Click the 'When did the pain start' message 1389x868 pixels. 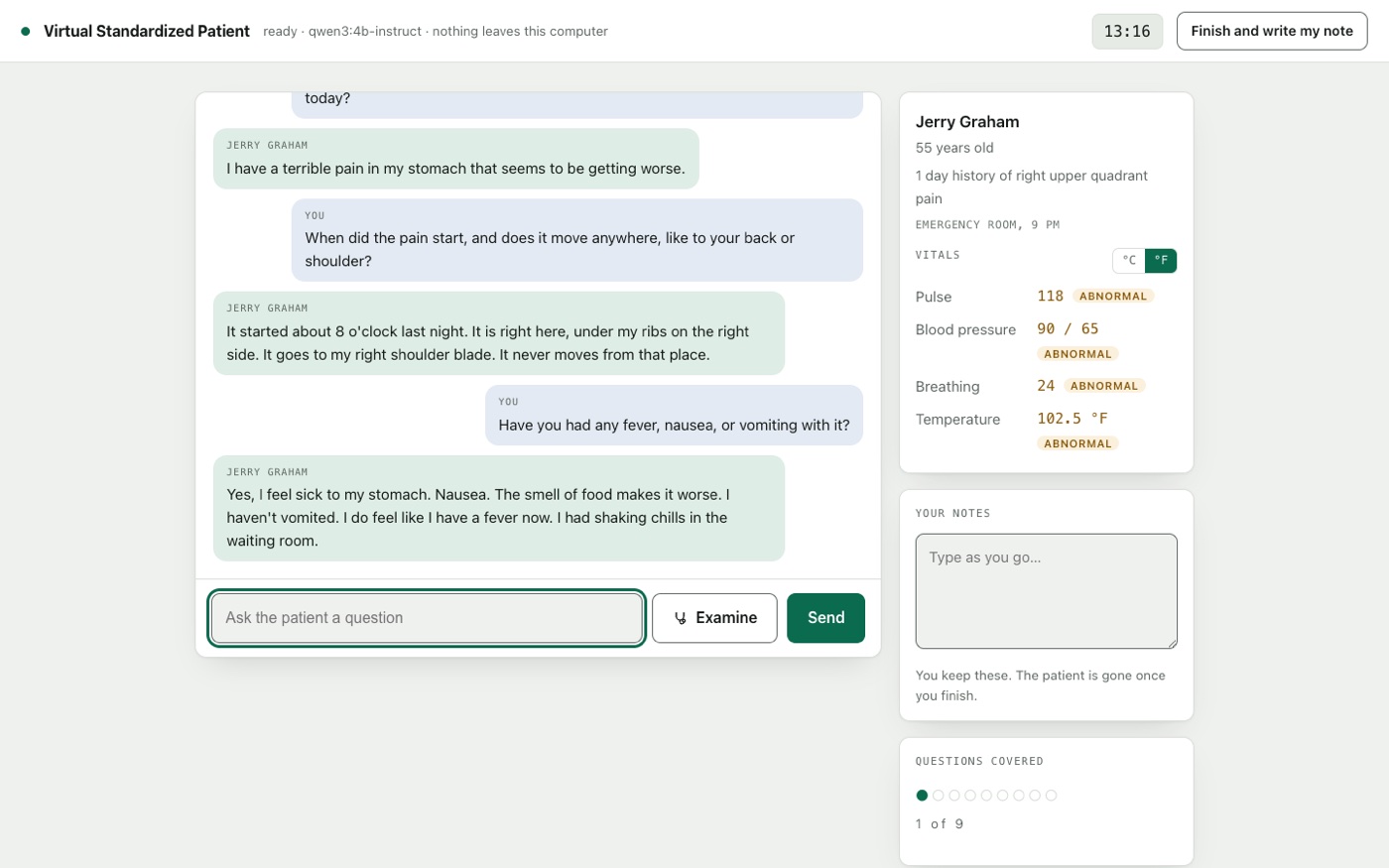pyautogui.click(x=577, y=240)
